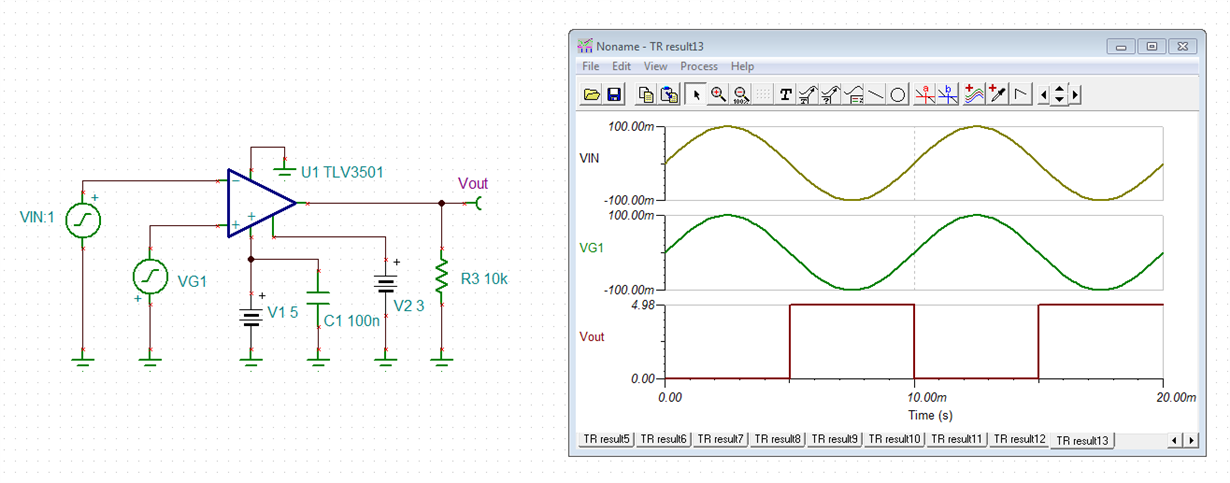Click the eyedropper probe icon with plus
This screenshot has height=483, width=1230.
997,95
